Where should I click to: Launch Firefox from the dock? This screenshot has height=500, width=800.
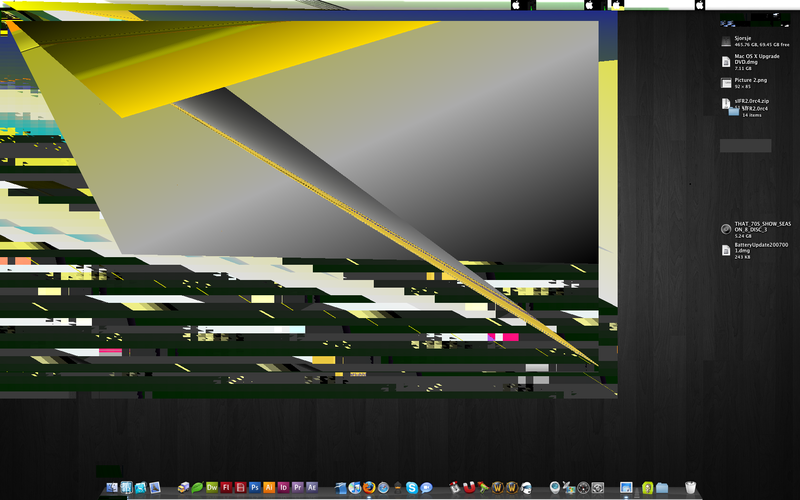point(369,487)
